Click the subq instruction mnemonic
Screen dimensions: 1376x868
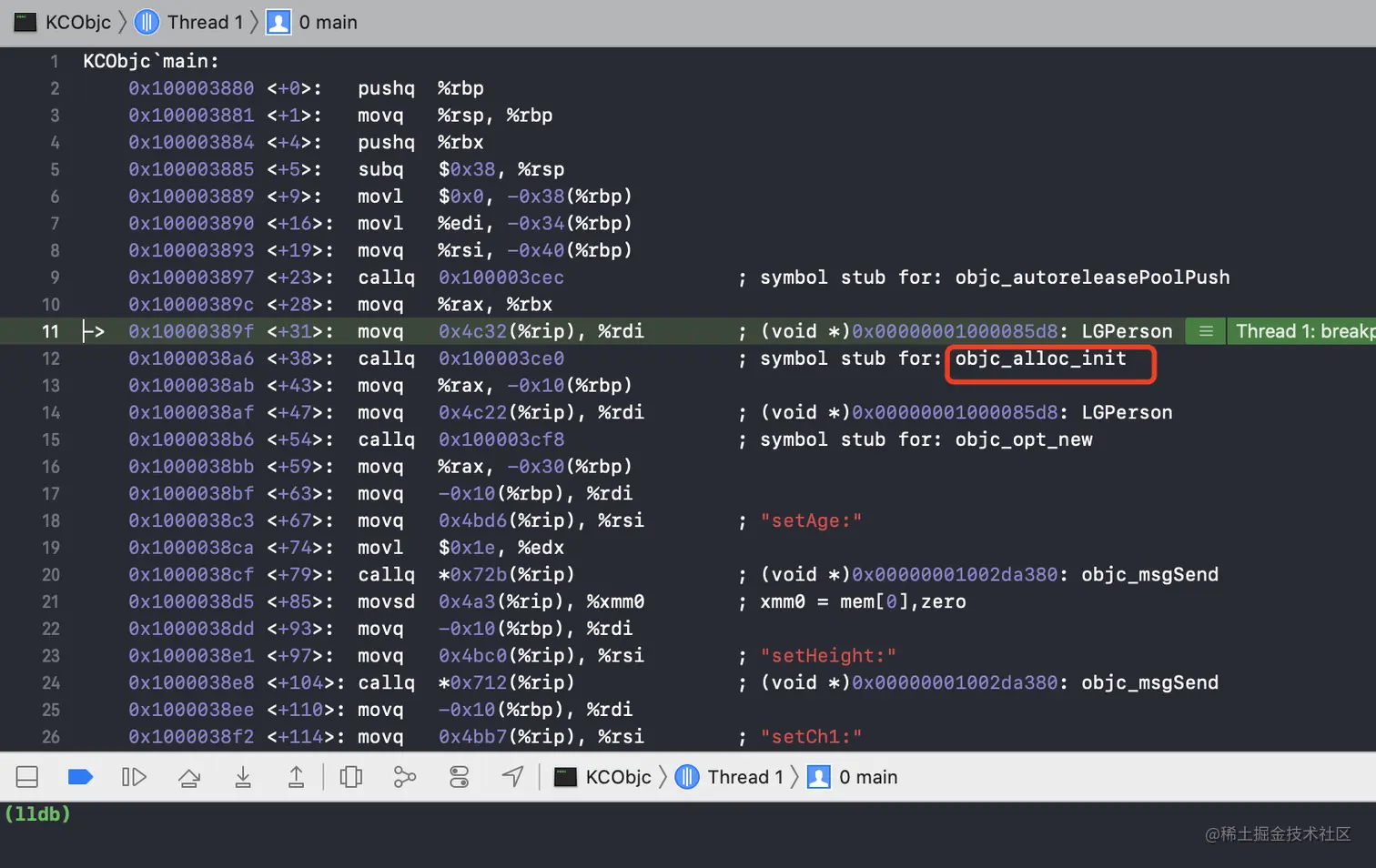380,169
